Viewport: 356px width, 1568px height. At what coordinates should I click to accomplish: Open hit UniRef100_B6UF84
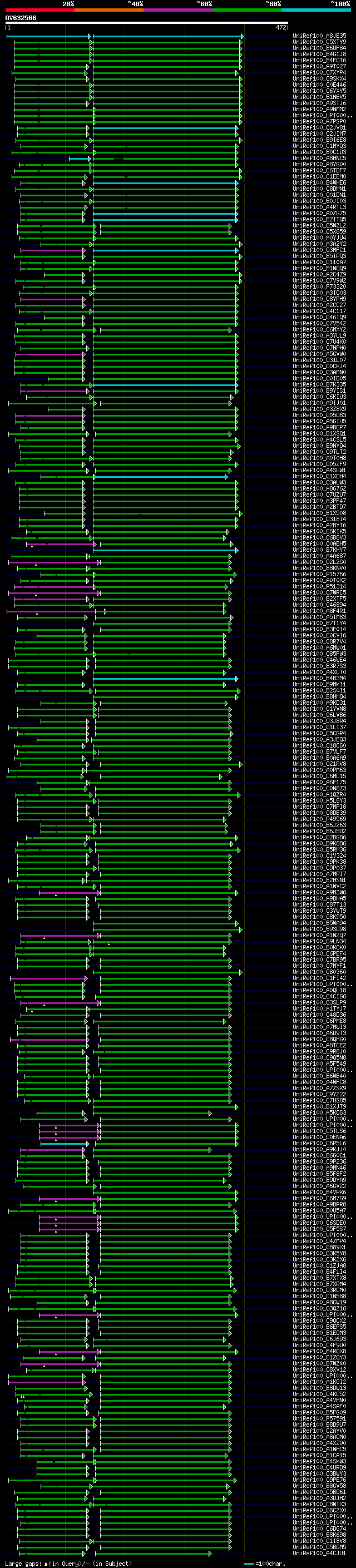[319, 48]
